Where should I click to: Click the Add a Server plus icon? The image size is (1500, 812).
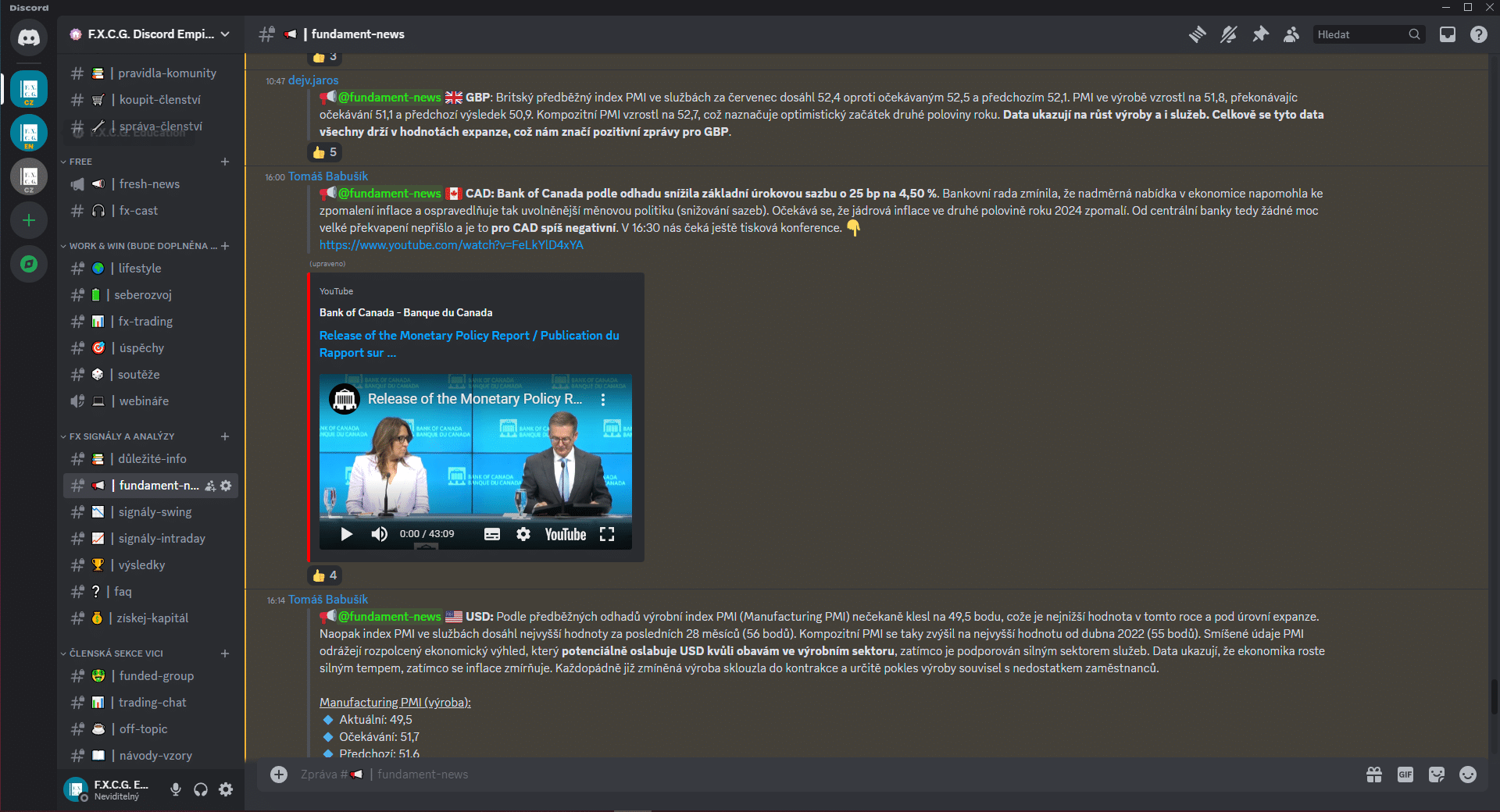point(29,220)
